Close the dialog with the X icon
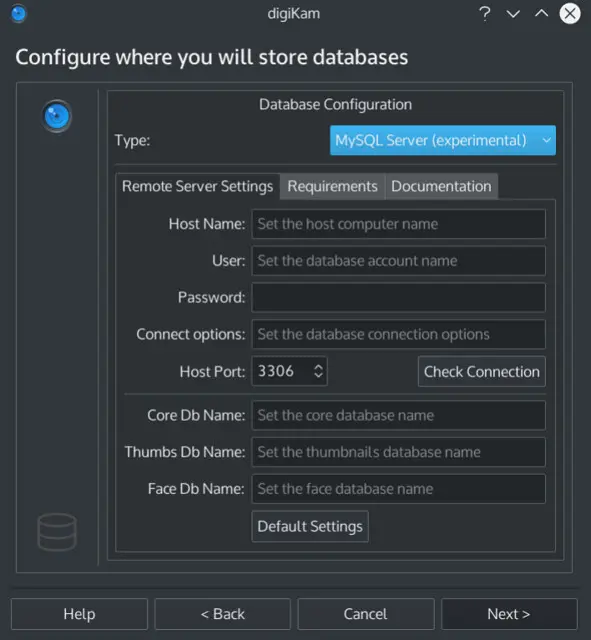 570,13
